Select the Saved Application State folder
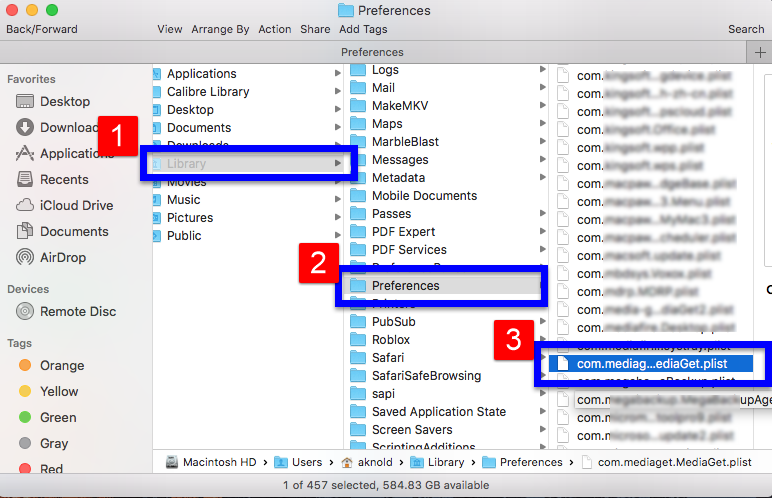Viewport: 772px width, 498px height. coord(438,412)
